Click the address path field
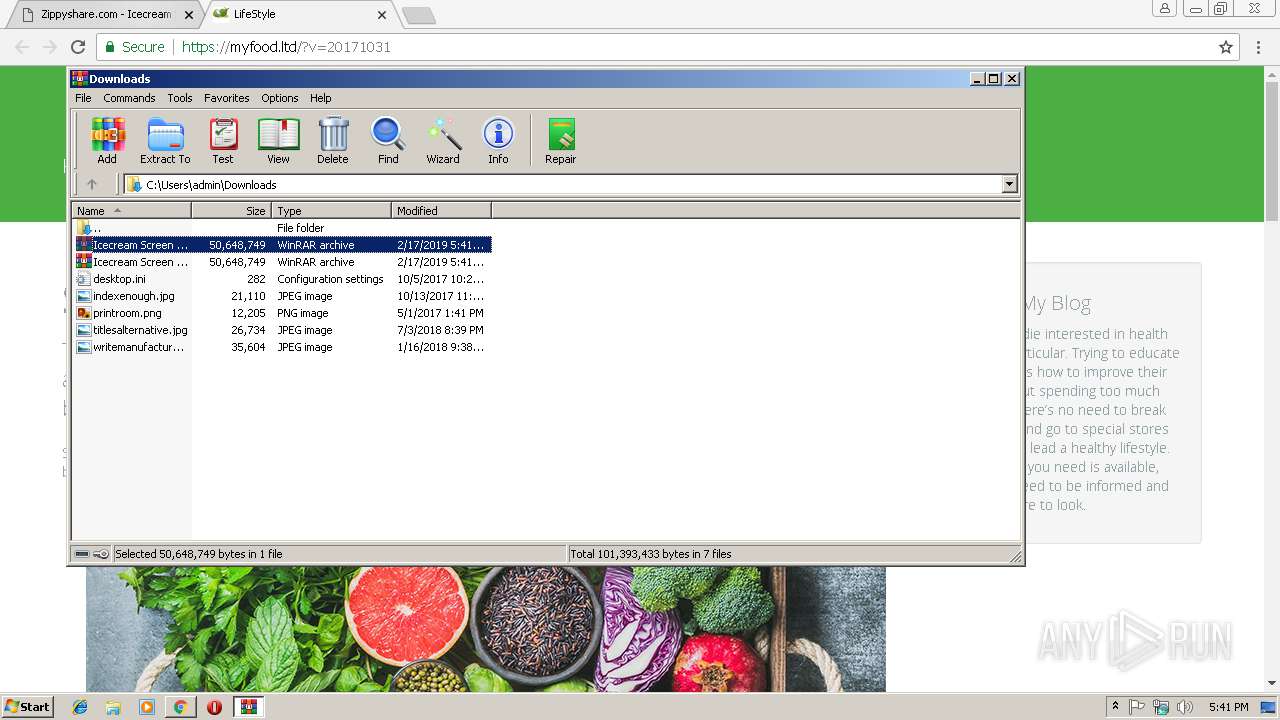Viewport: 1280px width, 720px height. [x=570, y=184]
